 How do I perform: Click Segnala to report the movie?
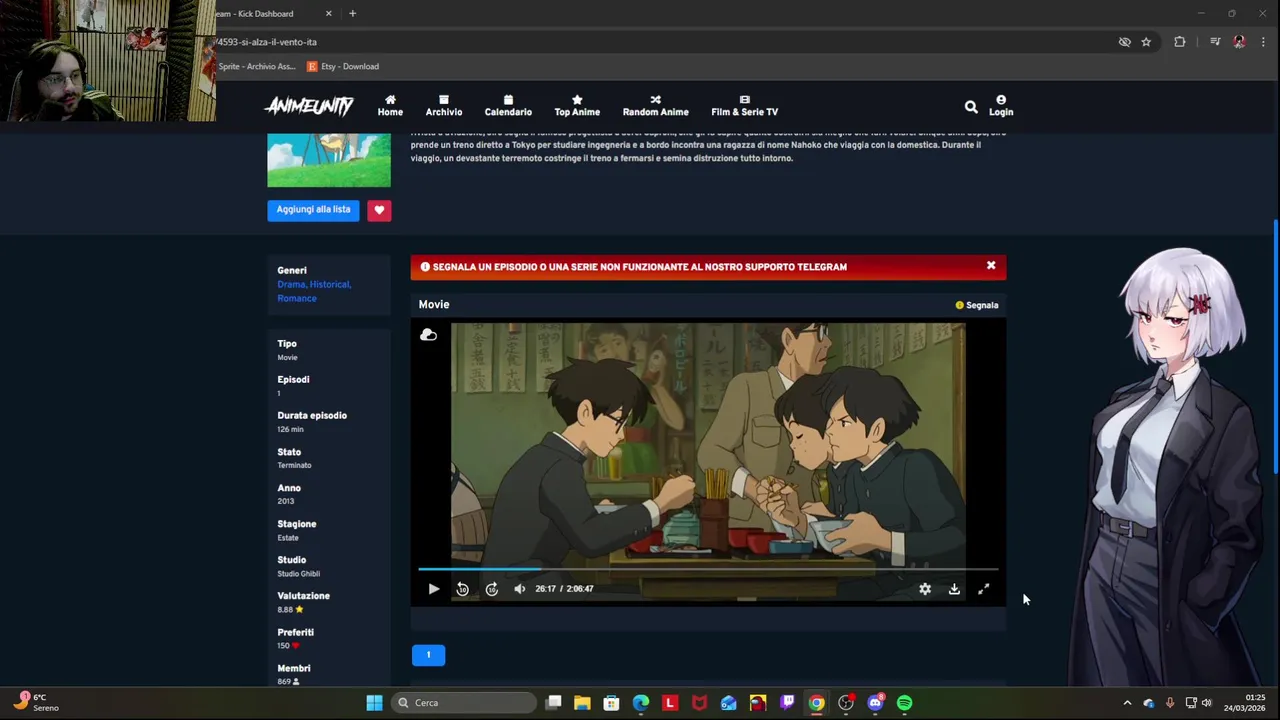(x=977, y=305)
